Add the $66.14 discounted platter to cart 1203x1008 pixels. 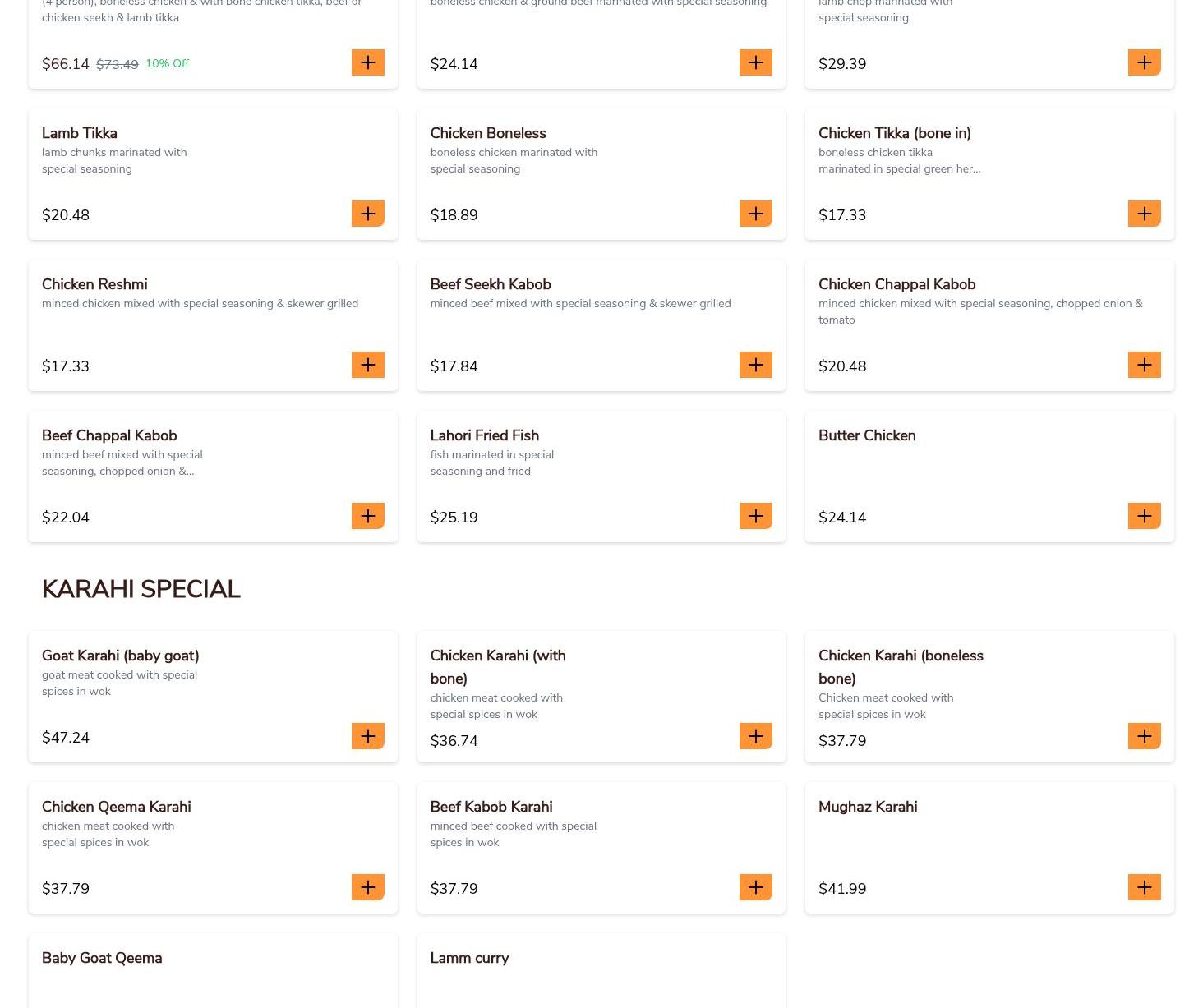tap(367, 62)
